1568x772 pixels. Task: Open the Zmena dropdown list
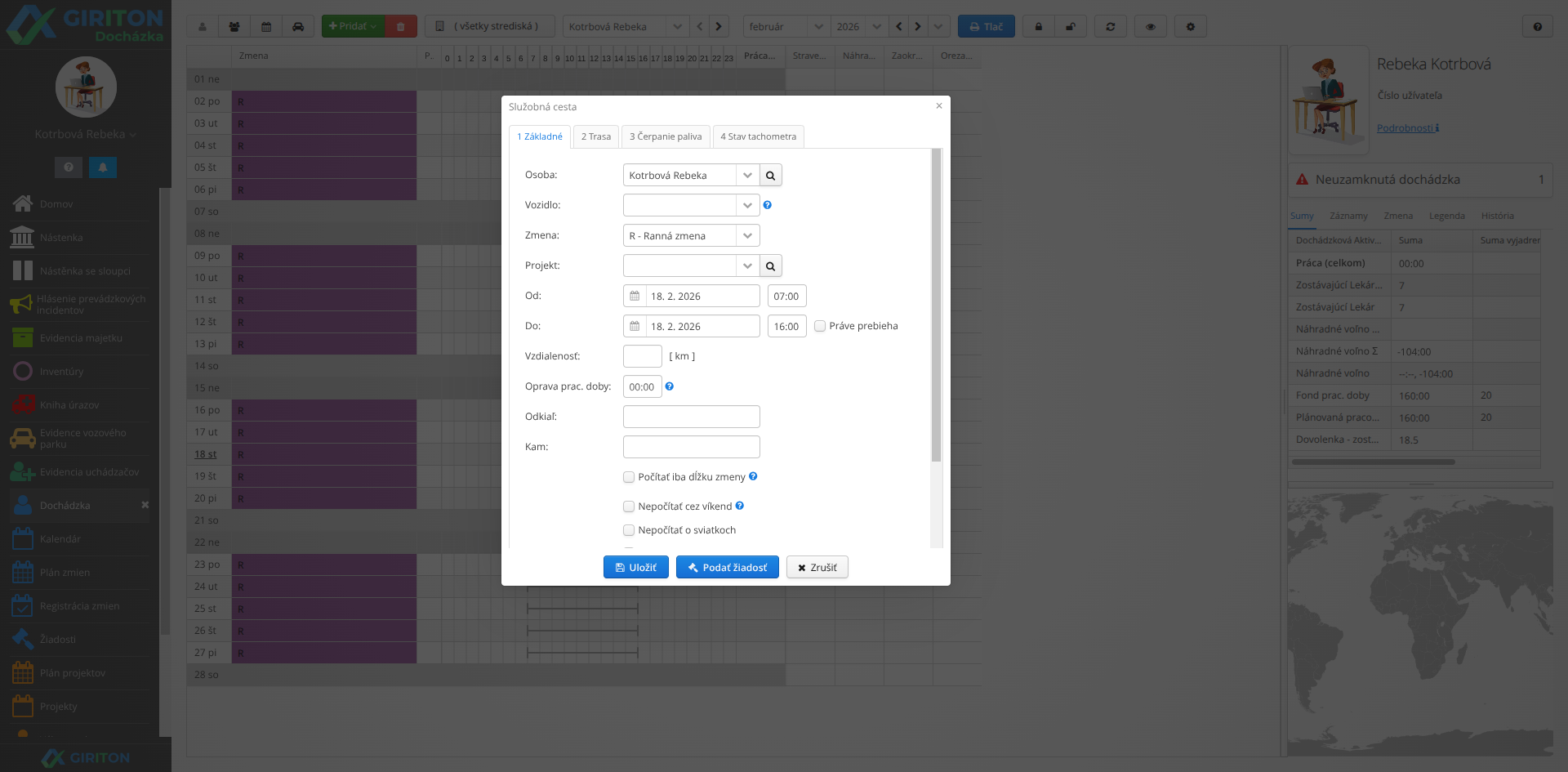(747, 236)
